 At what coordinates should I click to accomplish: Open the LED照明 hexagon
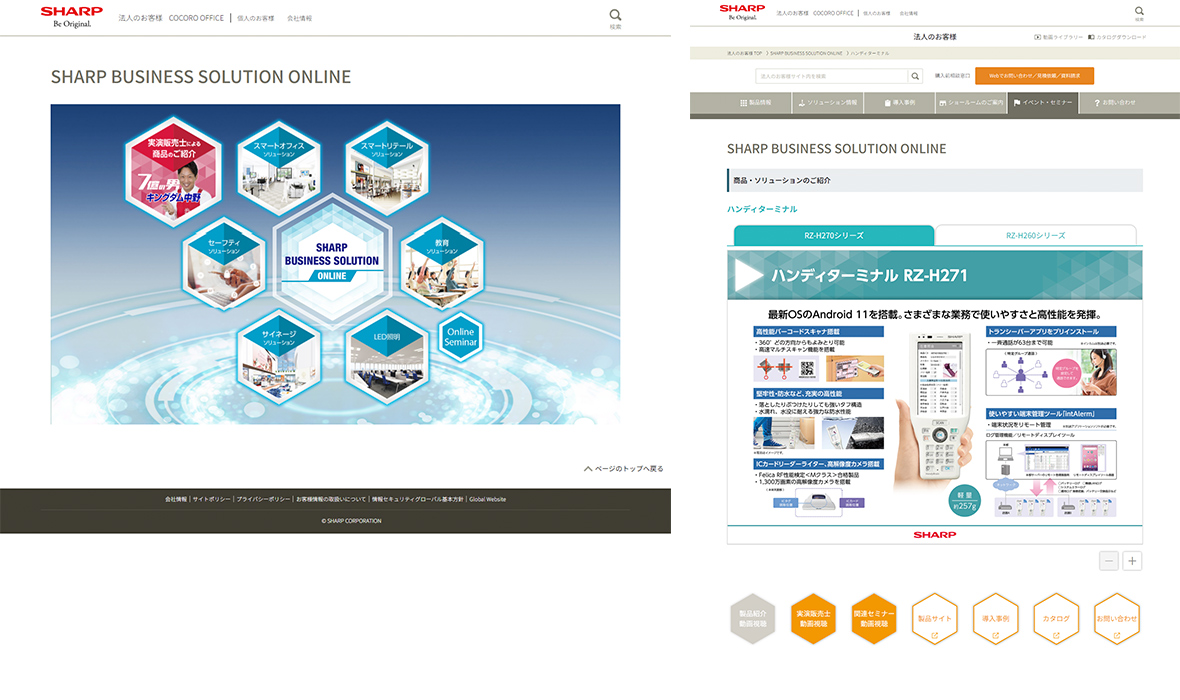point(387,357)
